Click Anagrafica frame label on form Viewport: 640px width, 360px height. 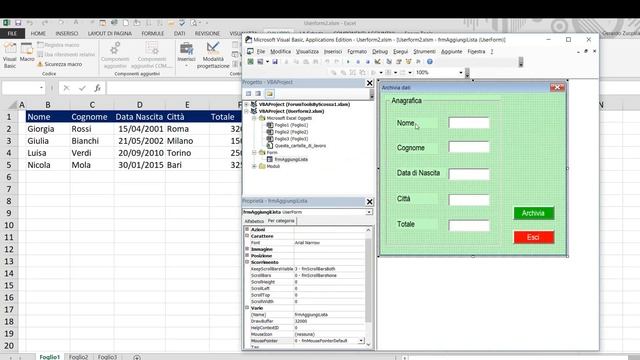click(x=407, y=100)
